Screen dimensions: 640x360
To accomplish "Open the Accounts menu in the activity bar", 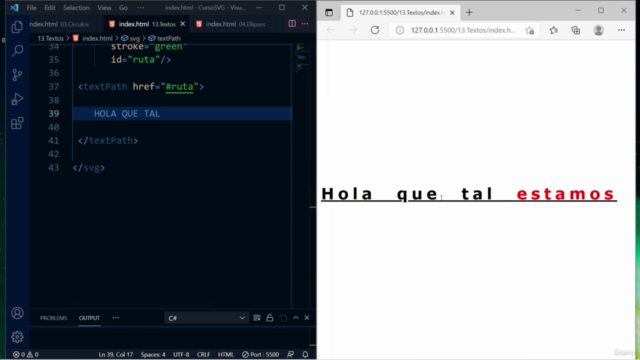I will [17, 313].
